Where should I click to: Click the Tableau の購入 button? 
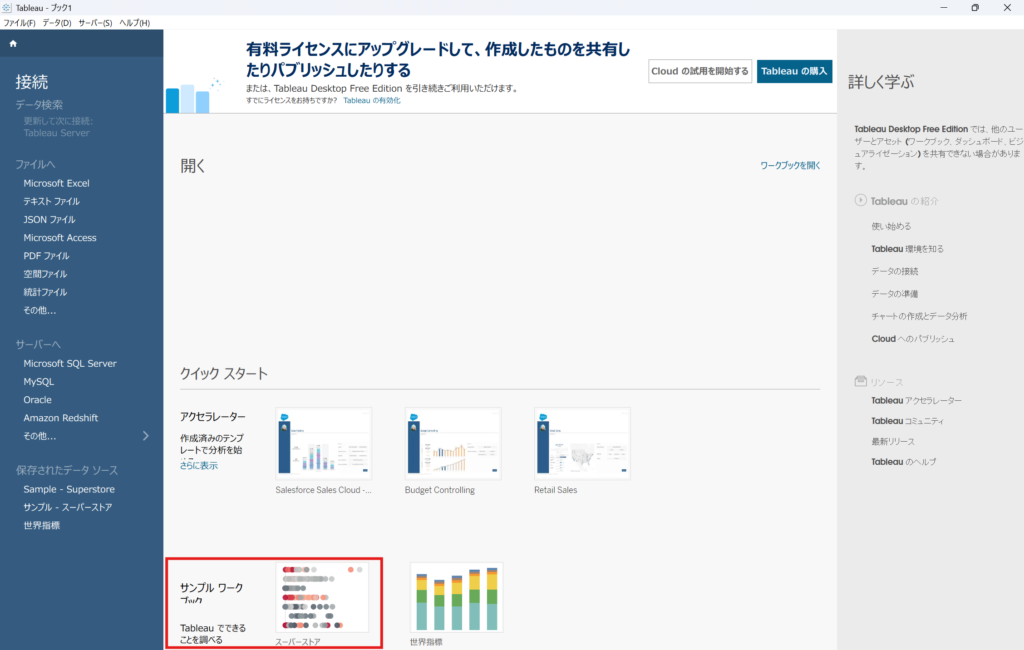(x=794, y=71)
